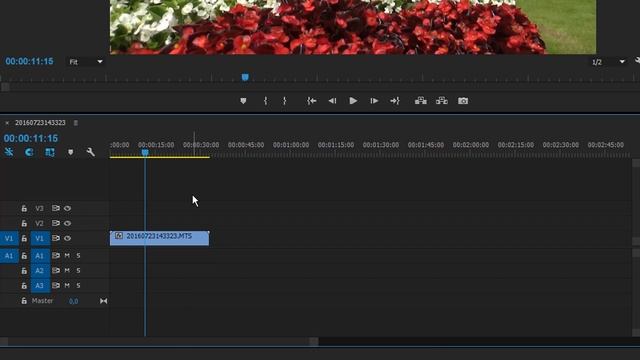Click timeline ruler playhead handle
The width and height of the screenshot is (640, 360).
pyautogui.click(x=145, y=152)
